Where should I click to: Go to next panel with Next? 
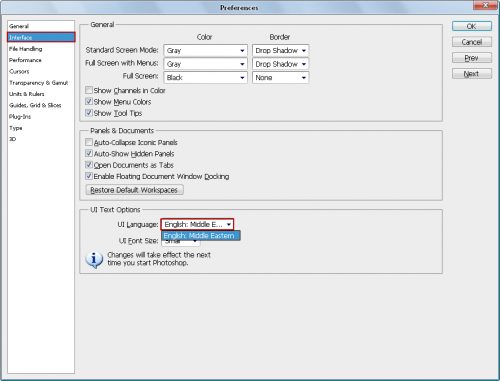472,74
